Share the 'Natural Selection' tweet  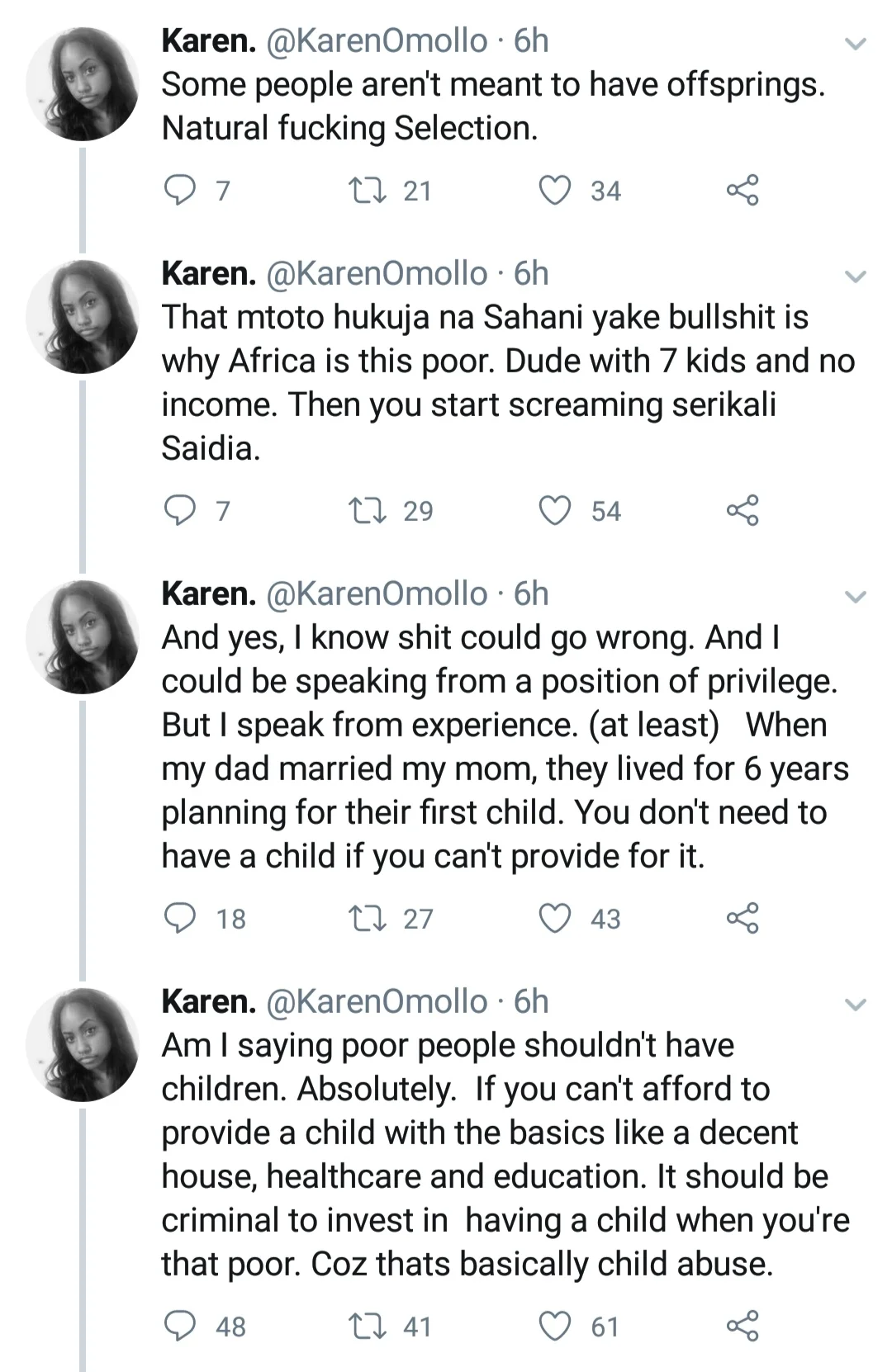coord(742,191)
